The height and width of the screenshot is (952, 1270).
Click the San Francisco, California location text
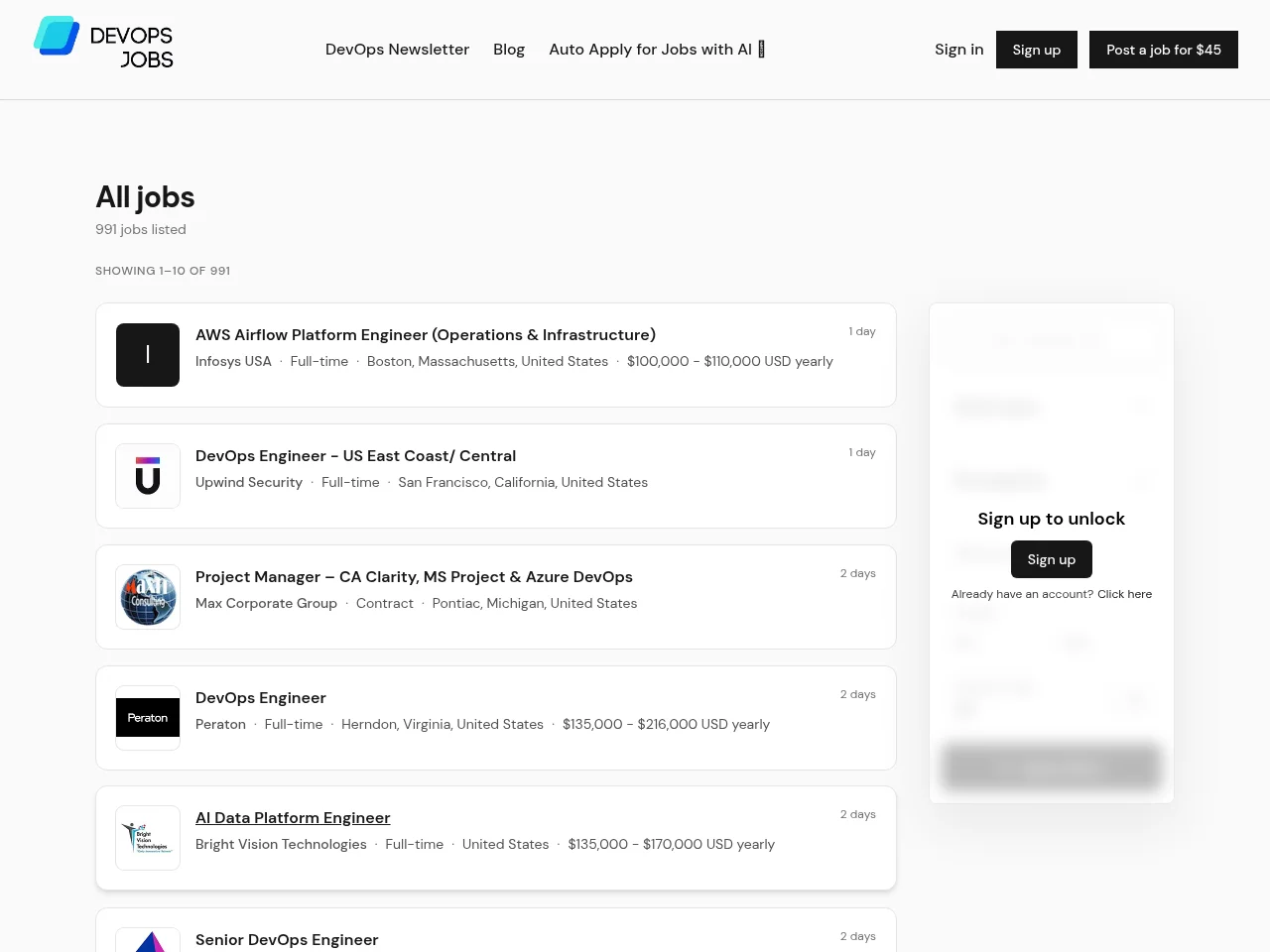(x=523, y=483)
